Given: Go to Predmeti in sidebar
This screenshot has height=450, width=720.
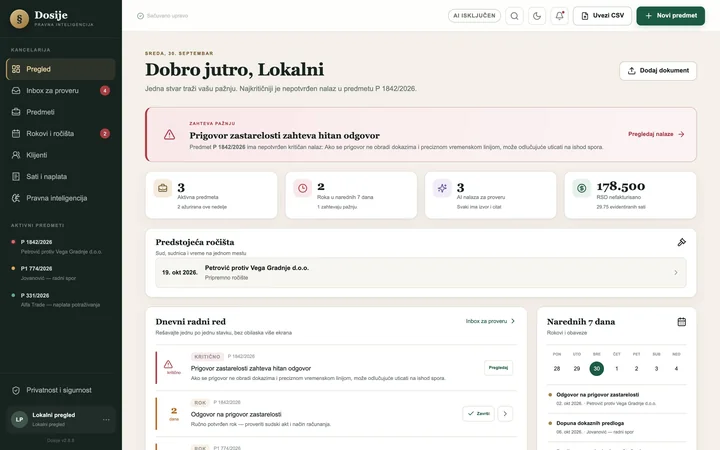Looking at the screenshot, I should pos(61,112).
